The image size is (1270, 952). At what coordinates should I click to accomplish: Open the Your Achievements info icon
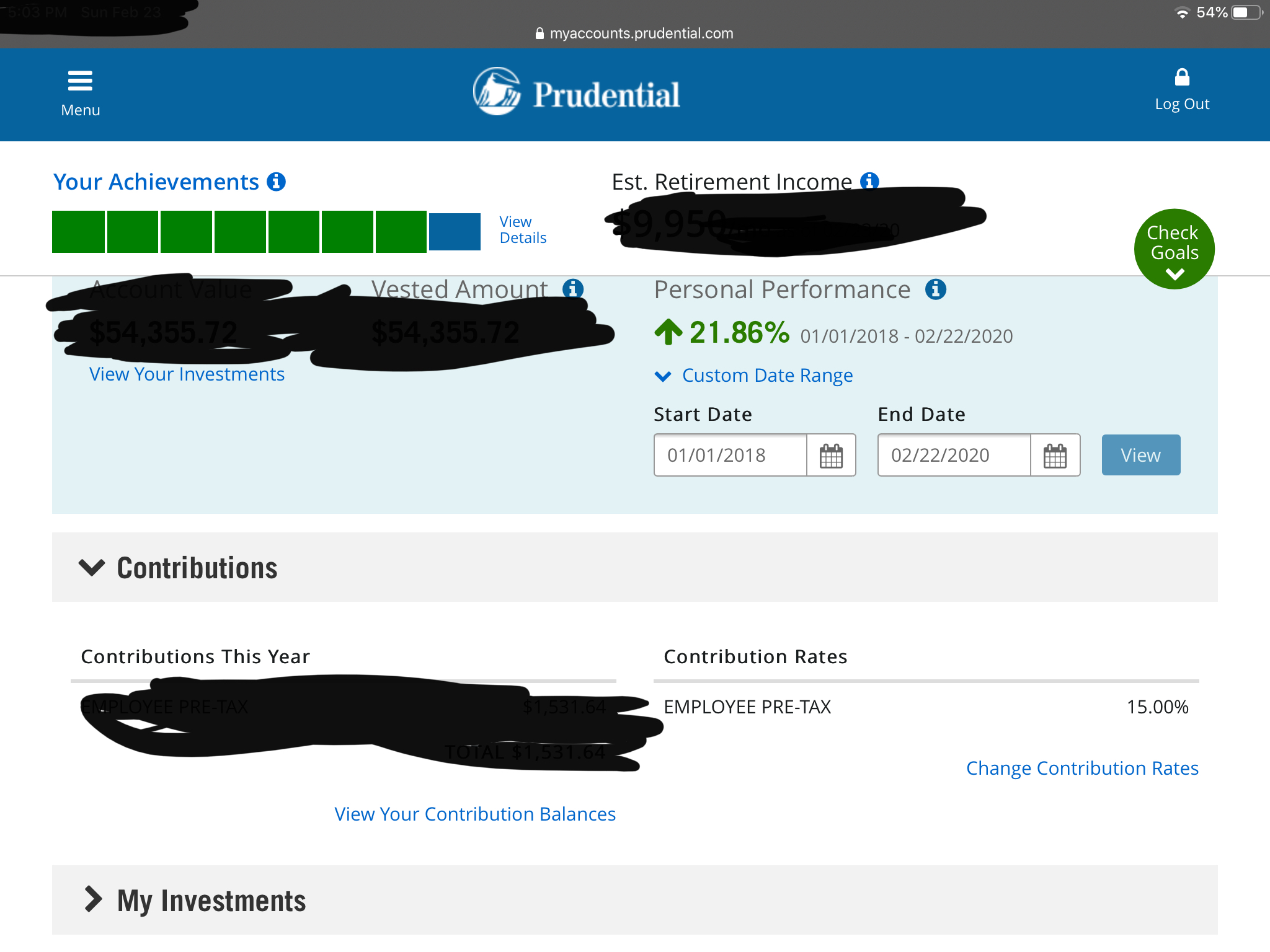point(276,182)
